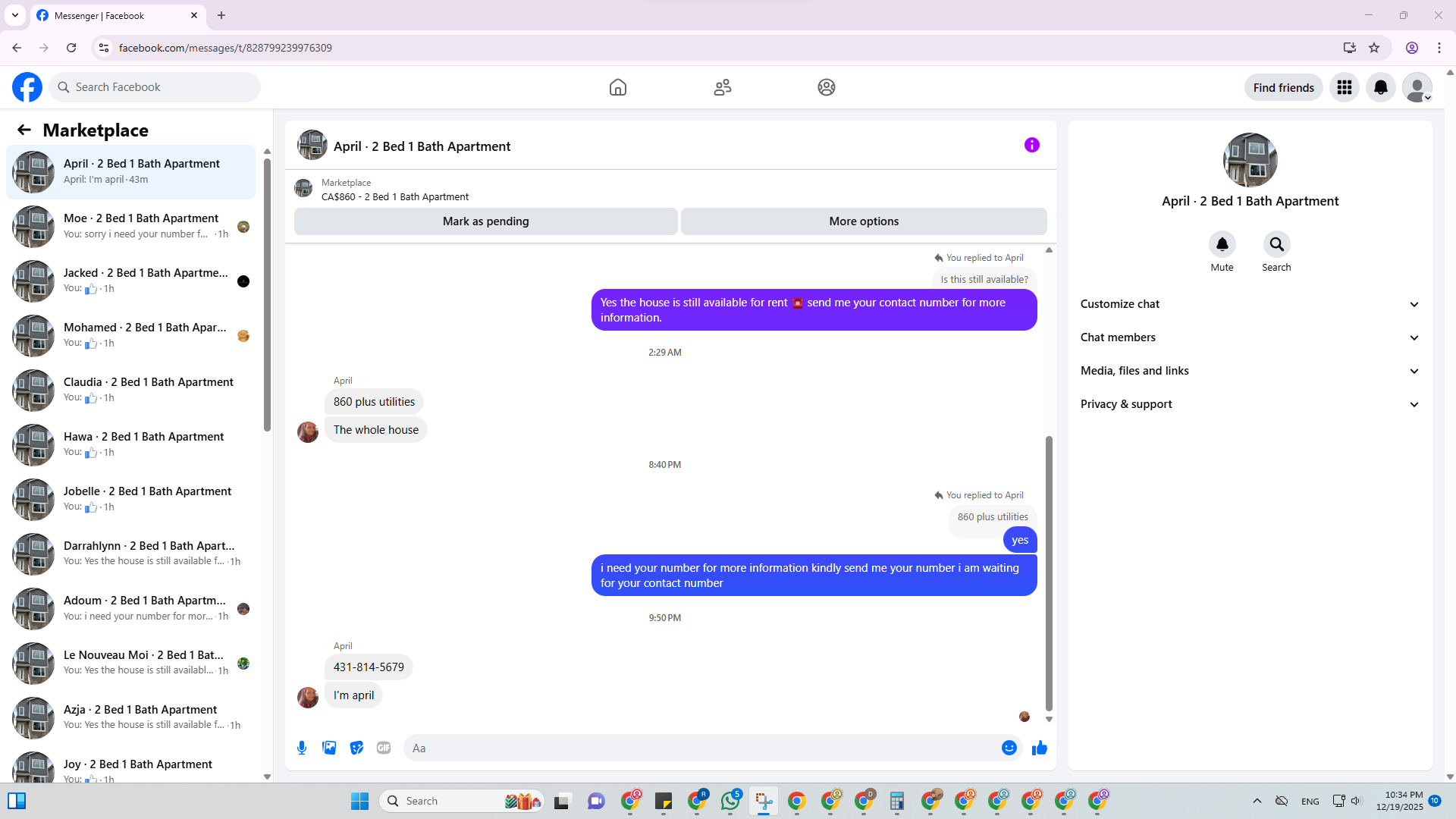
Task: Expand Customize chat section
Action: click(x=1250, y=304)
